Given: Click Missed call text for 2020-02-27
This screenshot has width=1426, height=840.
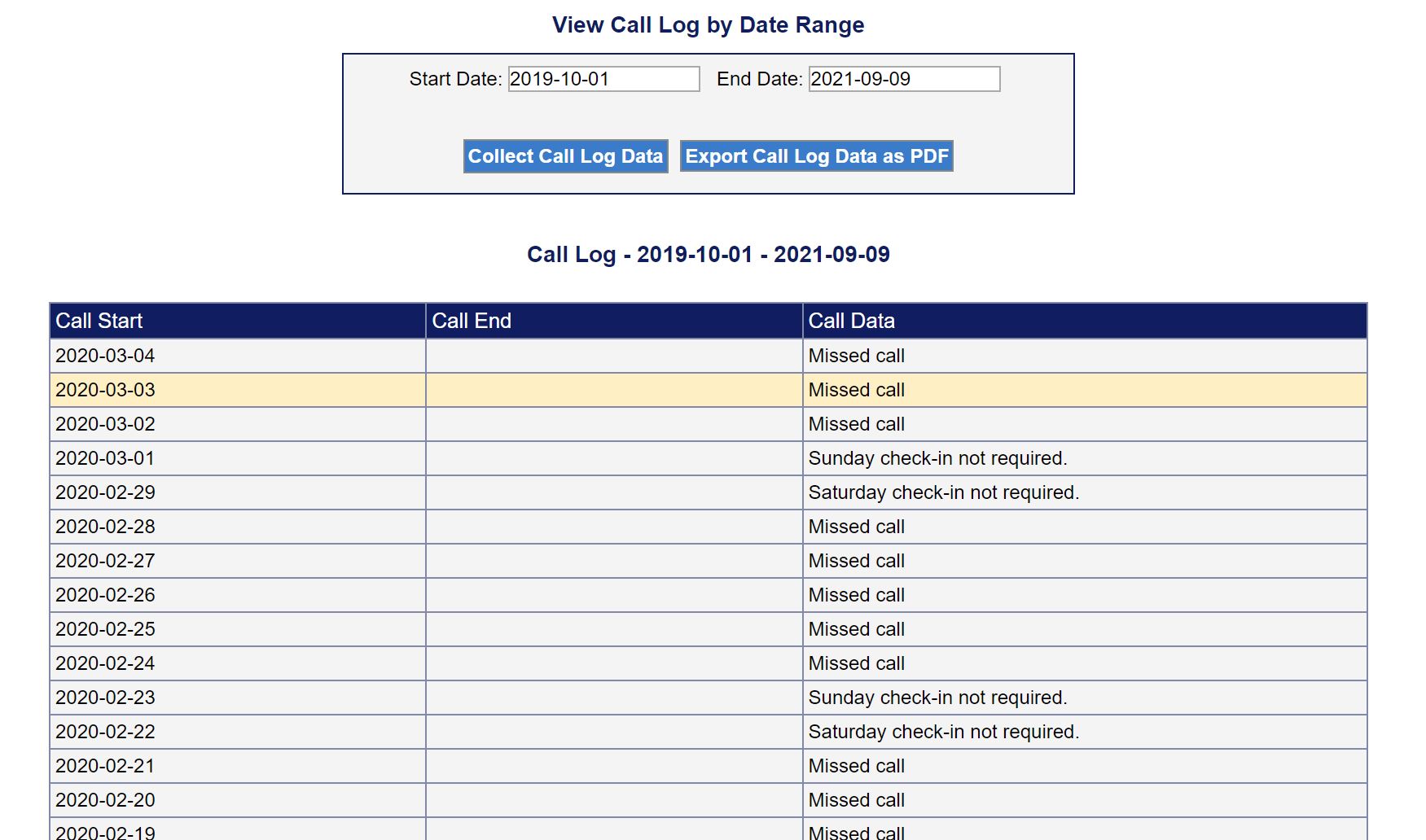Looking at the screenshot, I should pos(856,561).
